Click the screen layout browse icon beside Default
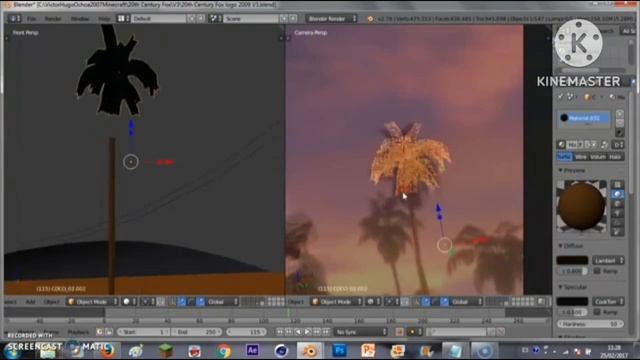Viewport: 640px width, 360px height. click(x=123, y=18)
